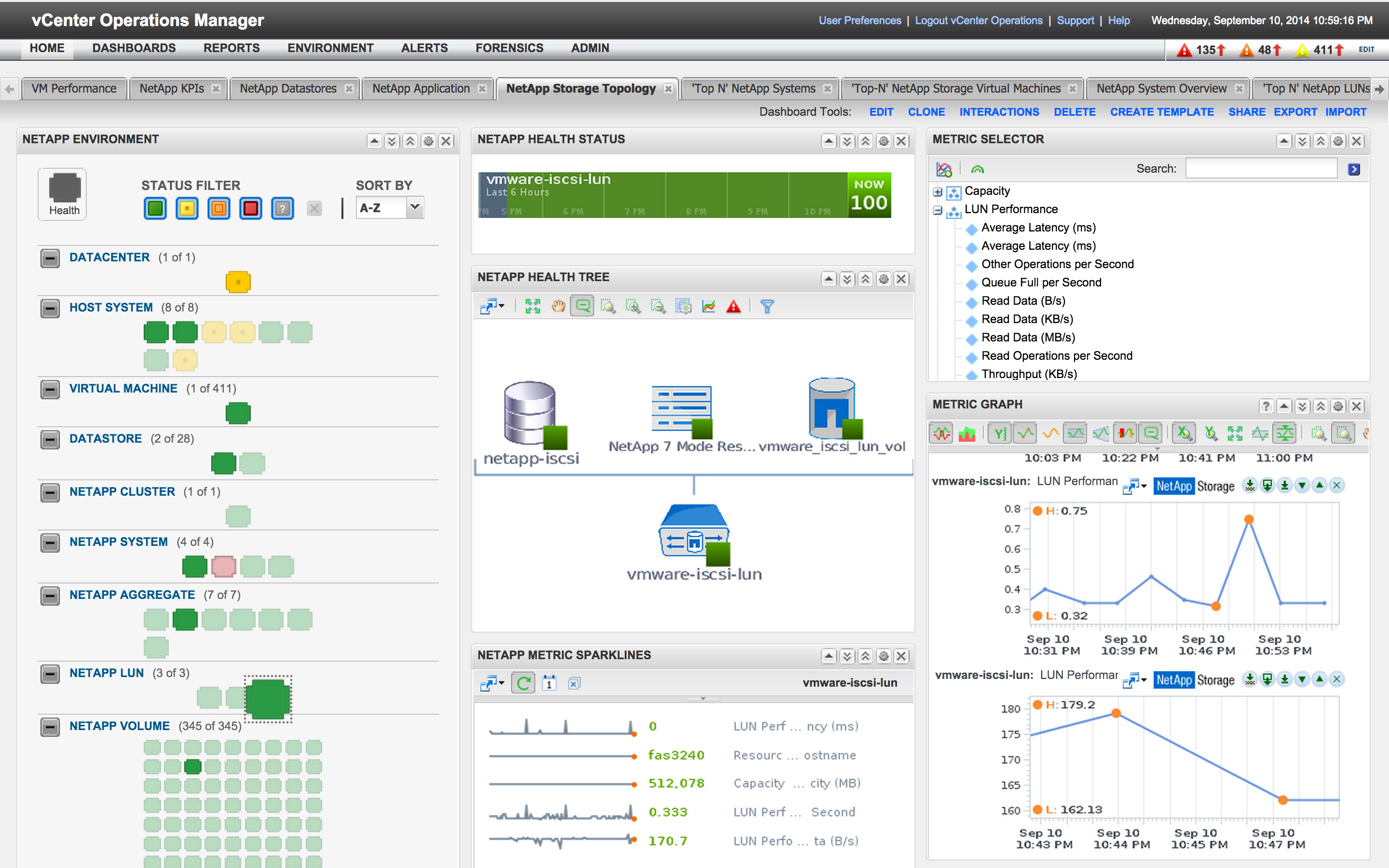Click the red alert triangle in Health Tree toolbar
This screenshot has width=1389, height=868.
point(734,307)
